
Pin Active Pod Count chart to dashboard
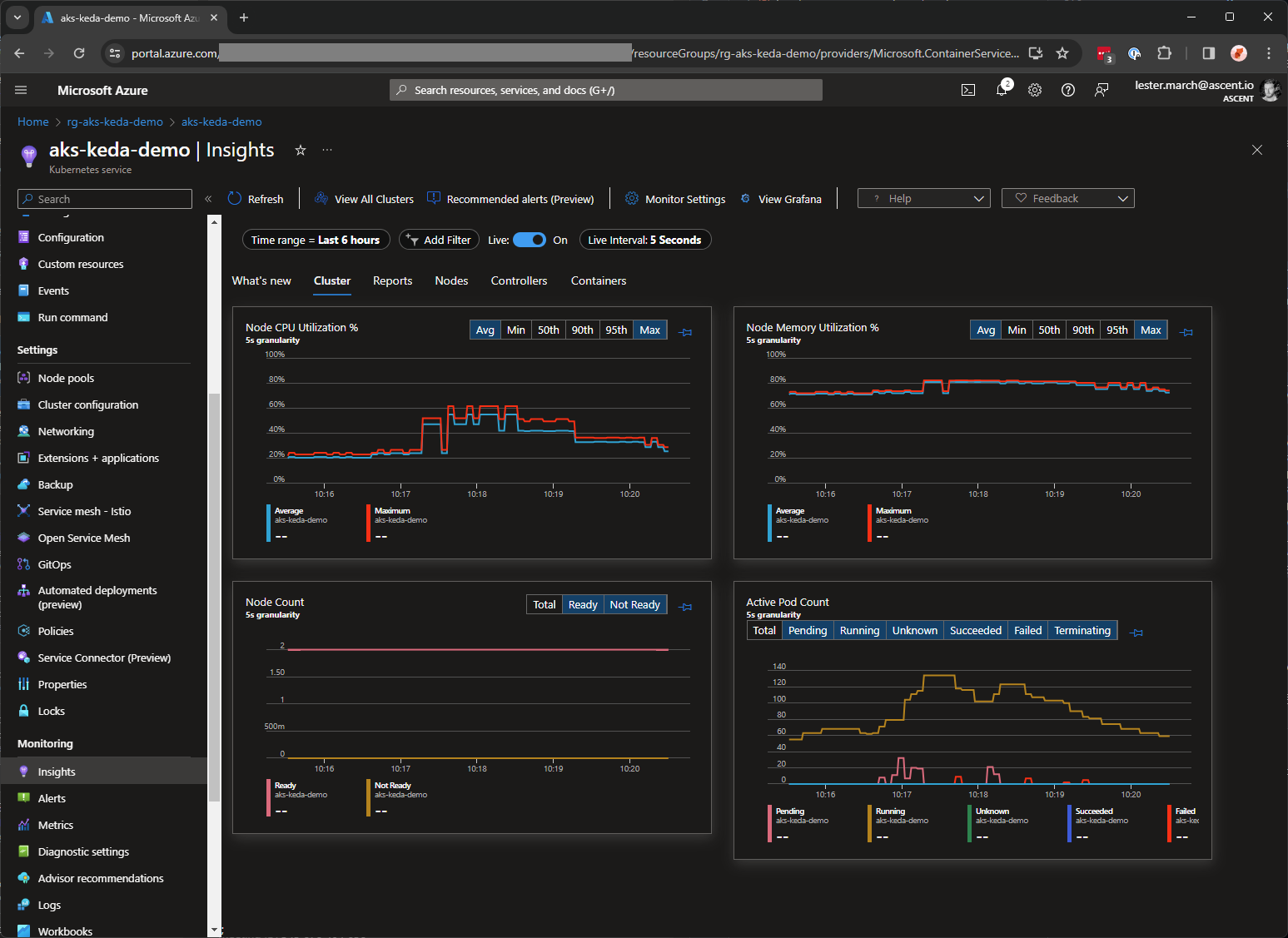point(1136,633)
